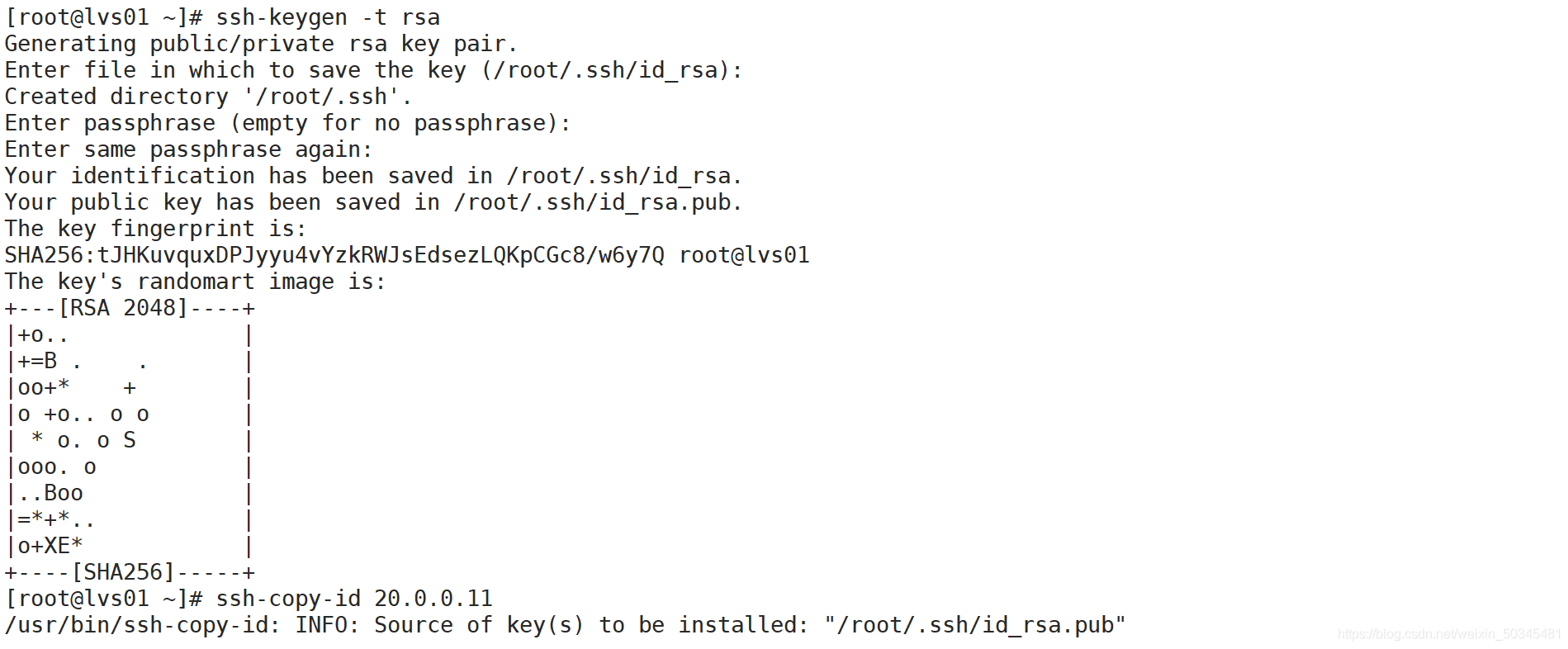
Task: Click the 'o+XE*' randomart row
Action: [x=50, y=546]
